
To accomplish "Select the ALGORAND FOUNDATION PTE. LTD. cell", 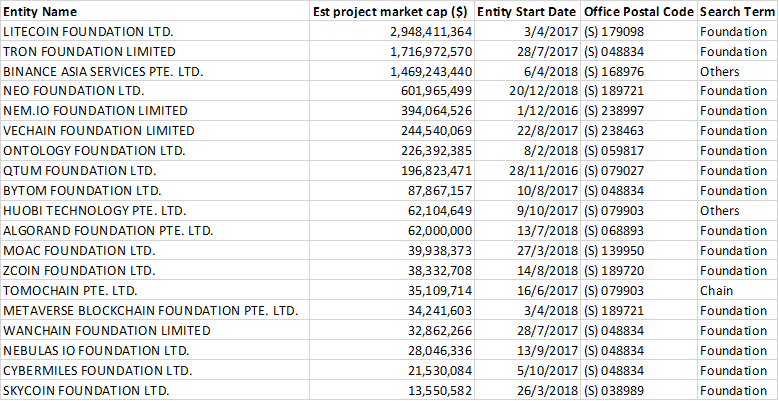I will 107,231.
